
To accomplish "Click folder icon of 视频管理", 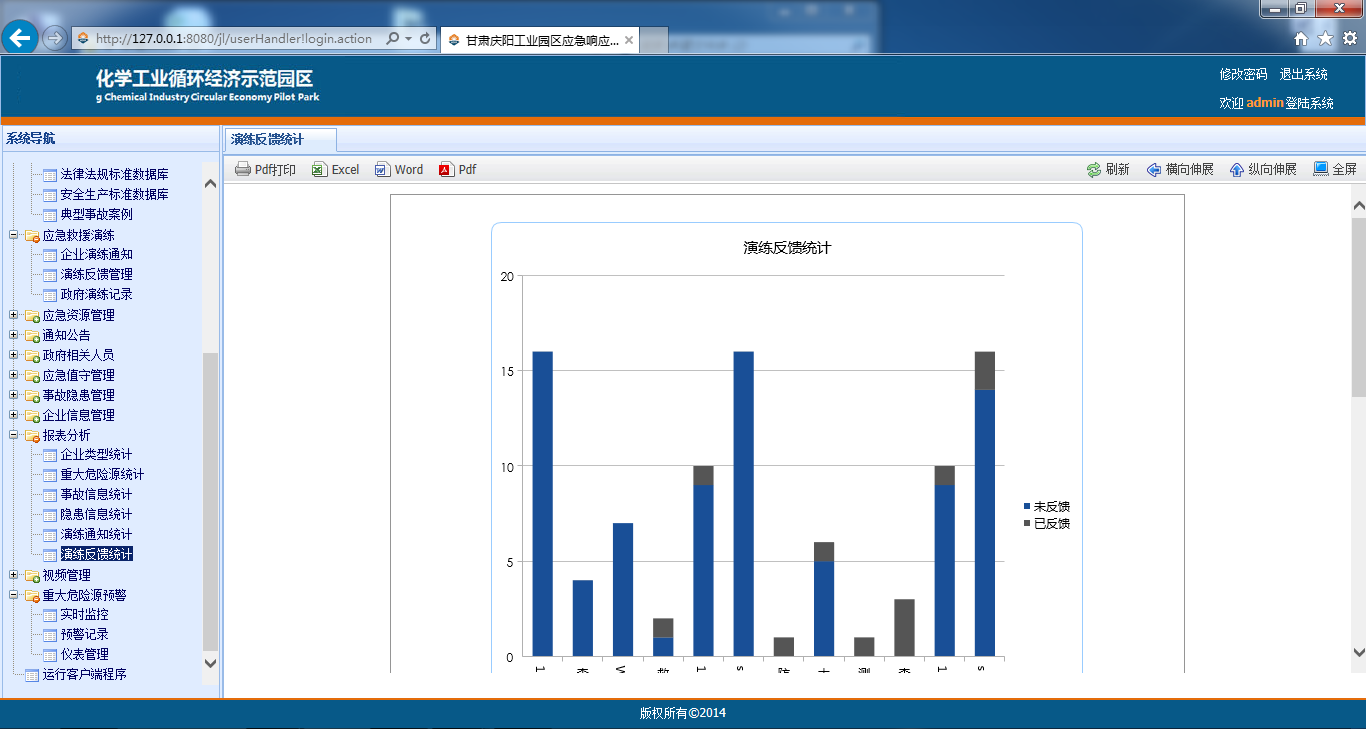I will [x=32, y=575].
